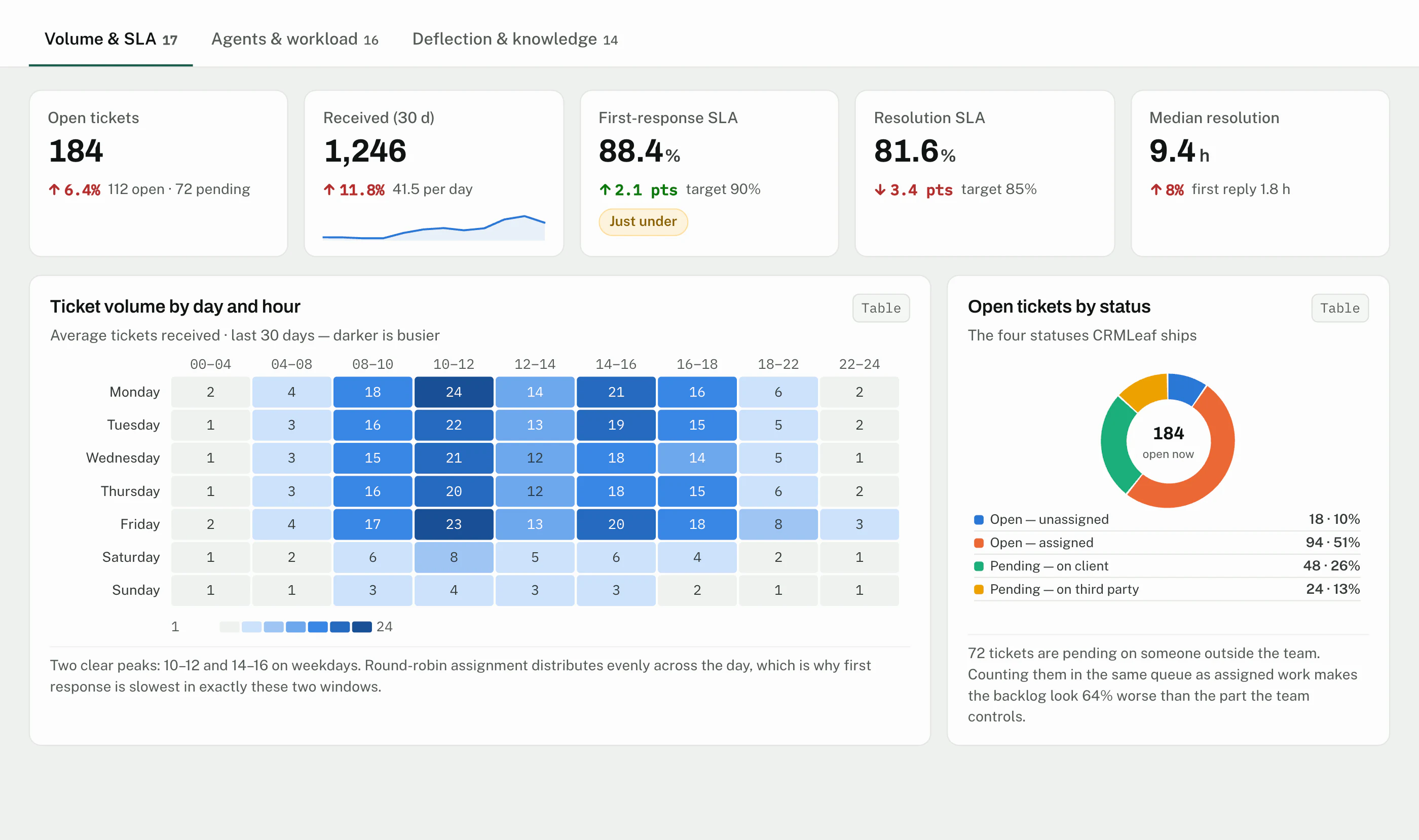Click the target 85% text
Viewport: 1419px width, 840px height.
click(998, 189)
